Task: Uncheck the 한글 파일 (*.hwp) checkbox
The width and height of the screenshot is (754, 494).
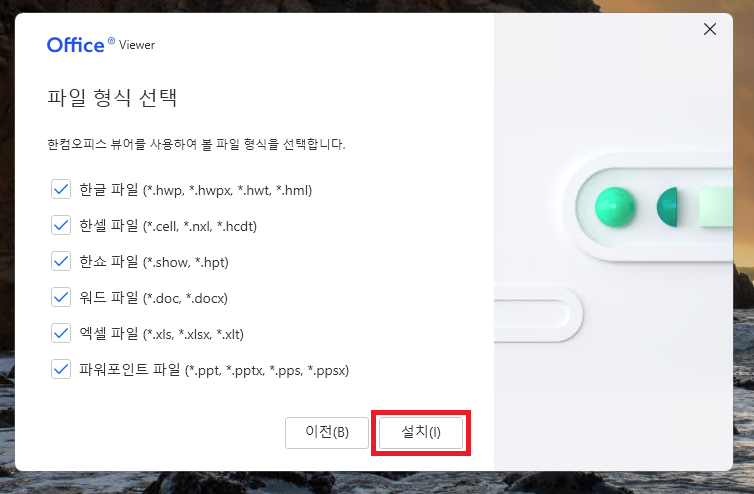Action: [x=61, y=189]
